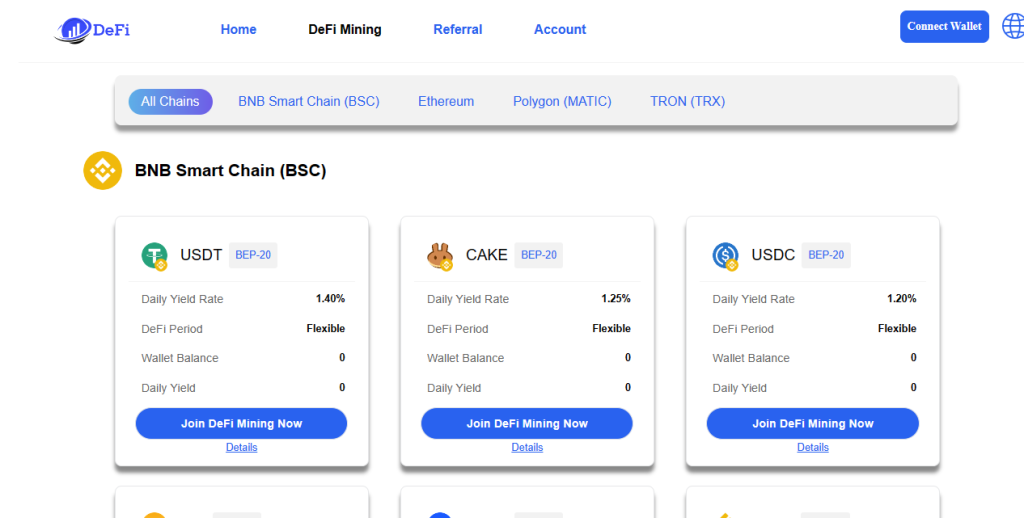The image size is (1024, 518).
Task: Filter by BNB Smart Chain (BSC) tab
Action: (309, 102)
